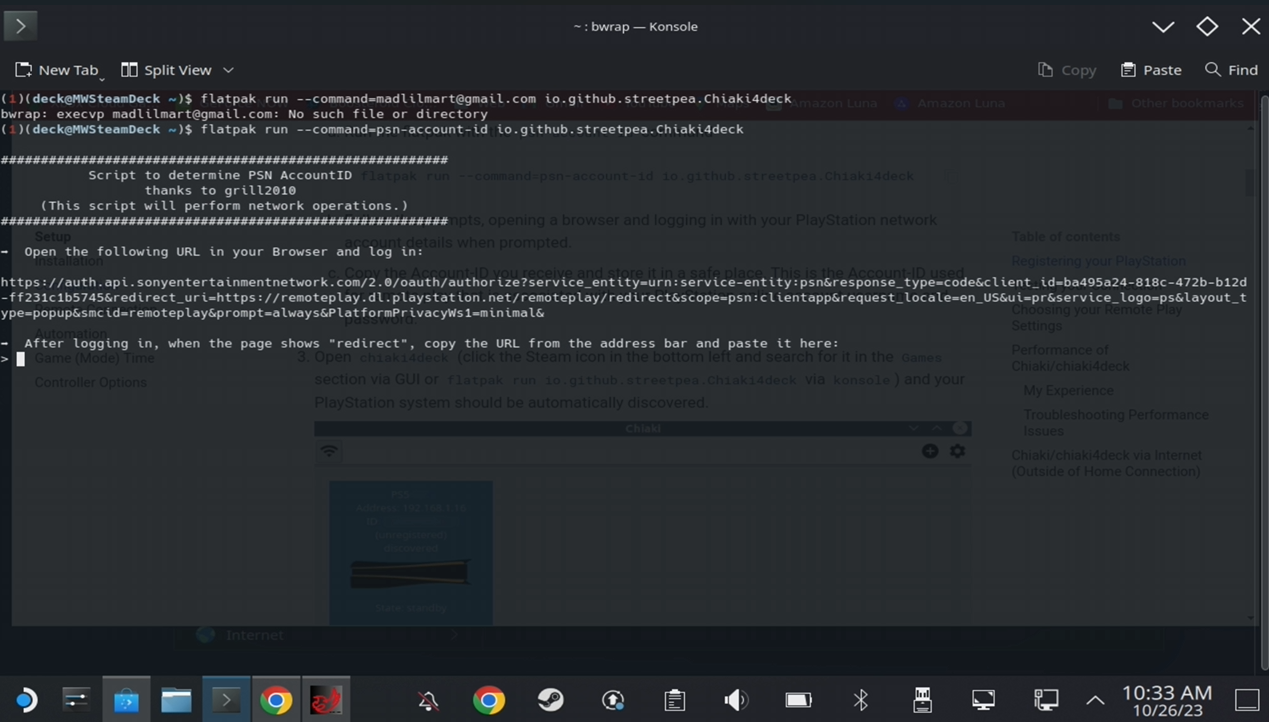Click "Controller Options" sidebar item in browser behind
Image resolution: width=1269 pixels, height=722 pixels.
pyautogui.click(x=90, y=382)
